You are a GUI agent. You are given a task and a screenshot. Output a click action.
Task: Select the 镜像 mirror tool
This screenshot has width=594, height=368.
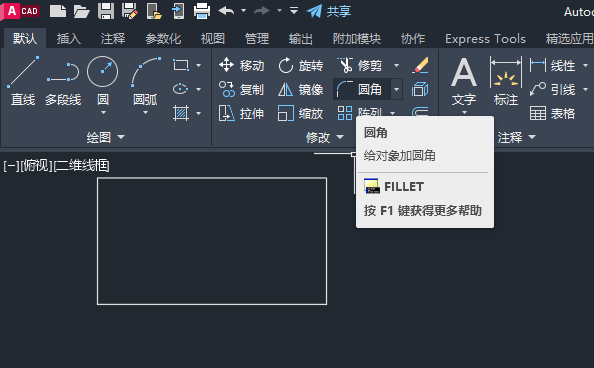pos(301,89)
